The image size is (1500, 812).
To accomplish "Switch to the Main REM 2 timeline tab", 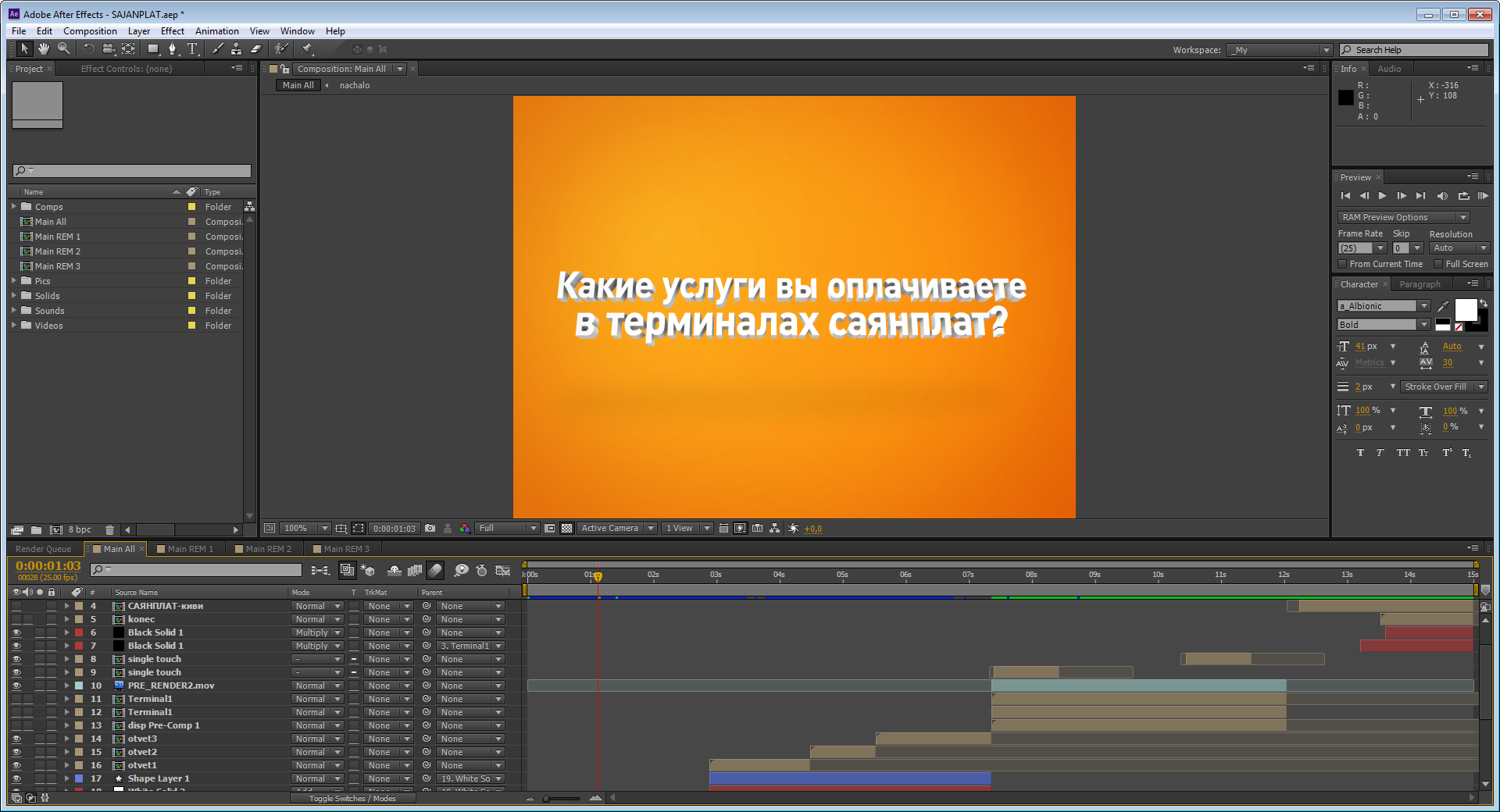I will (x=268, y=549).
